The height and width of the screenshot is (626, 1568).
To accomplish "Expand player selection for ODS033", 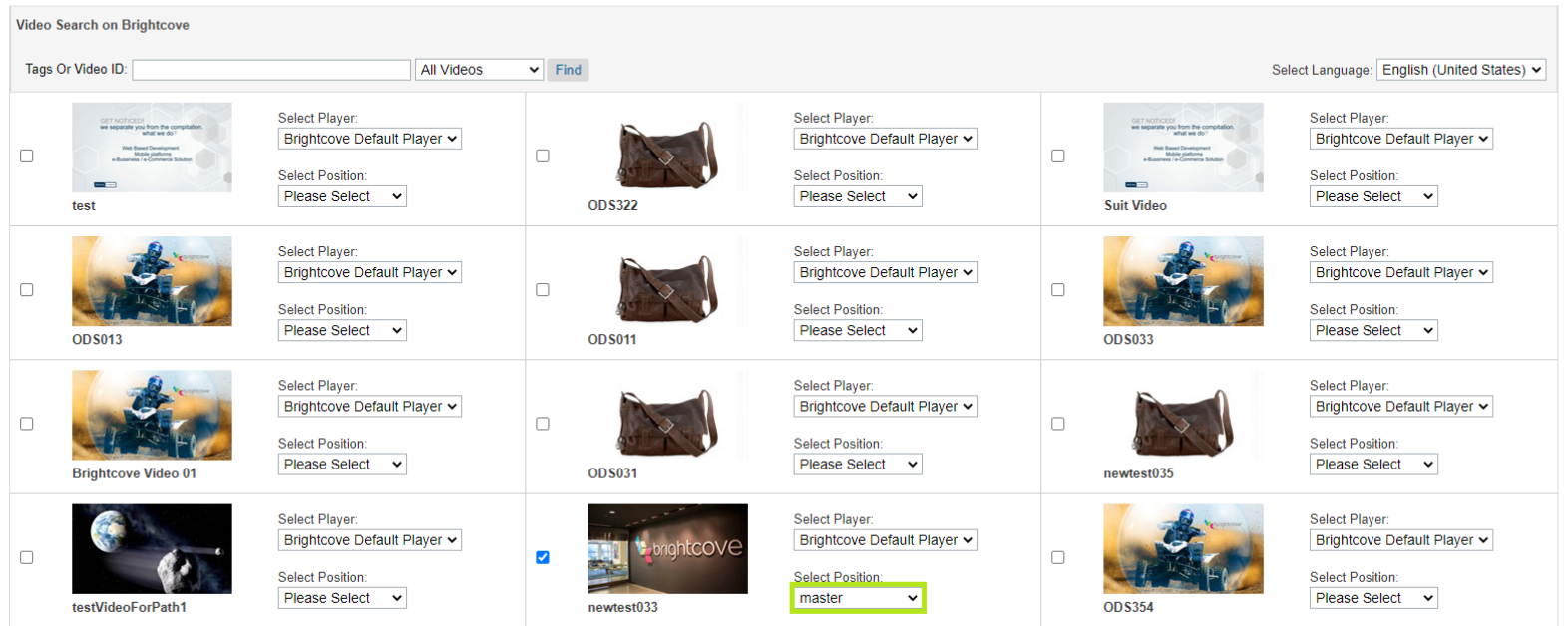I will click(x=1400, y=272).
